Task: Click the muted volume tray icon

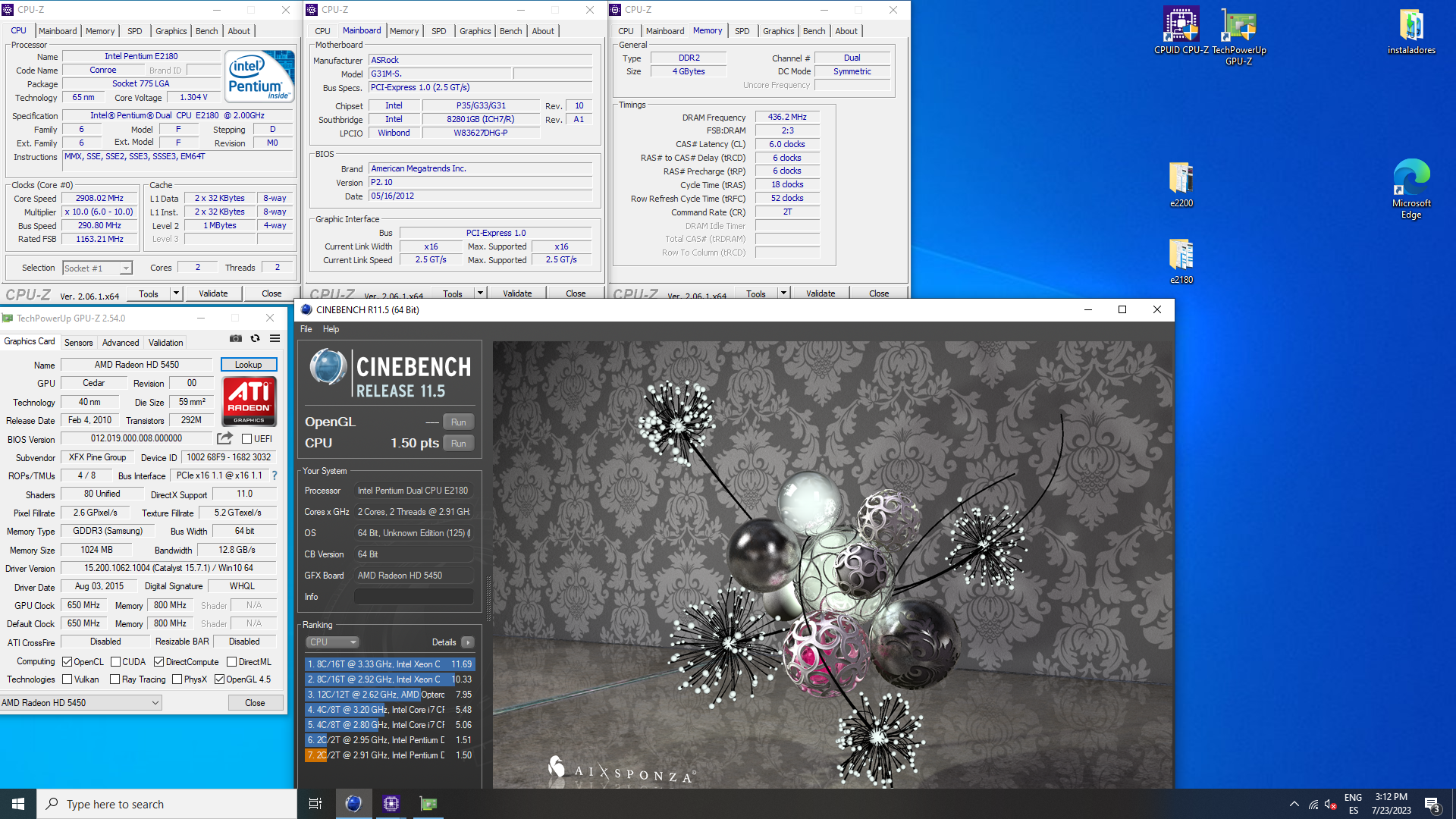Action: (x=1331, y=804)
